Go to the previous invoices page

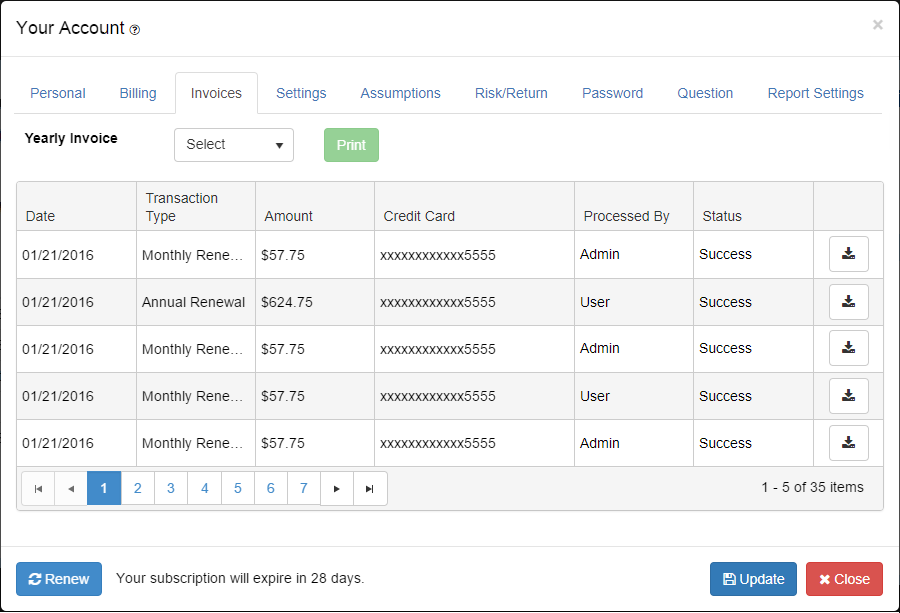[x=71, y=488]
